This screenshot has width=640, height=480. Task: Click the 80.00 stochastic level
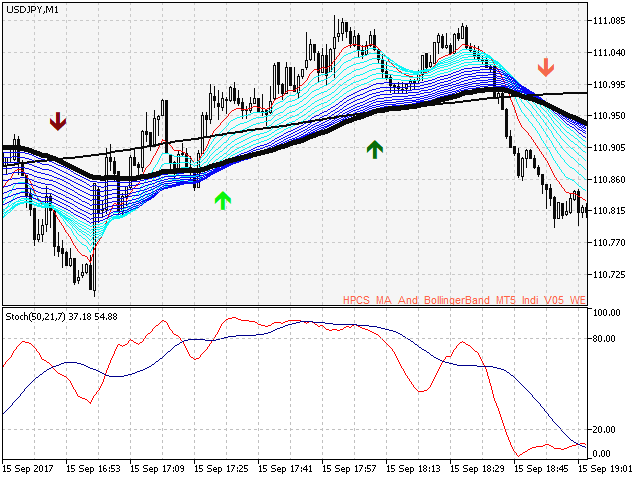(604, 339)
